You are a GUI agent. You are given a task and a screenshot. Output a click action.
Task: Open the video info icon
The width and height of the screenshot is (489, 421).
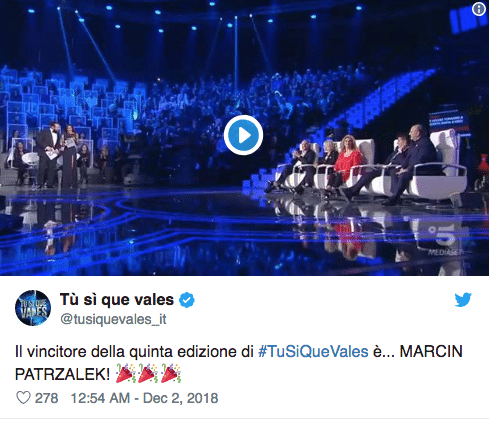click(x=479, y=9)
